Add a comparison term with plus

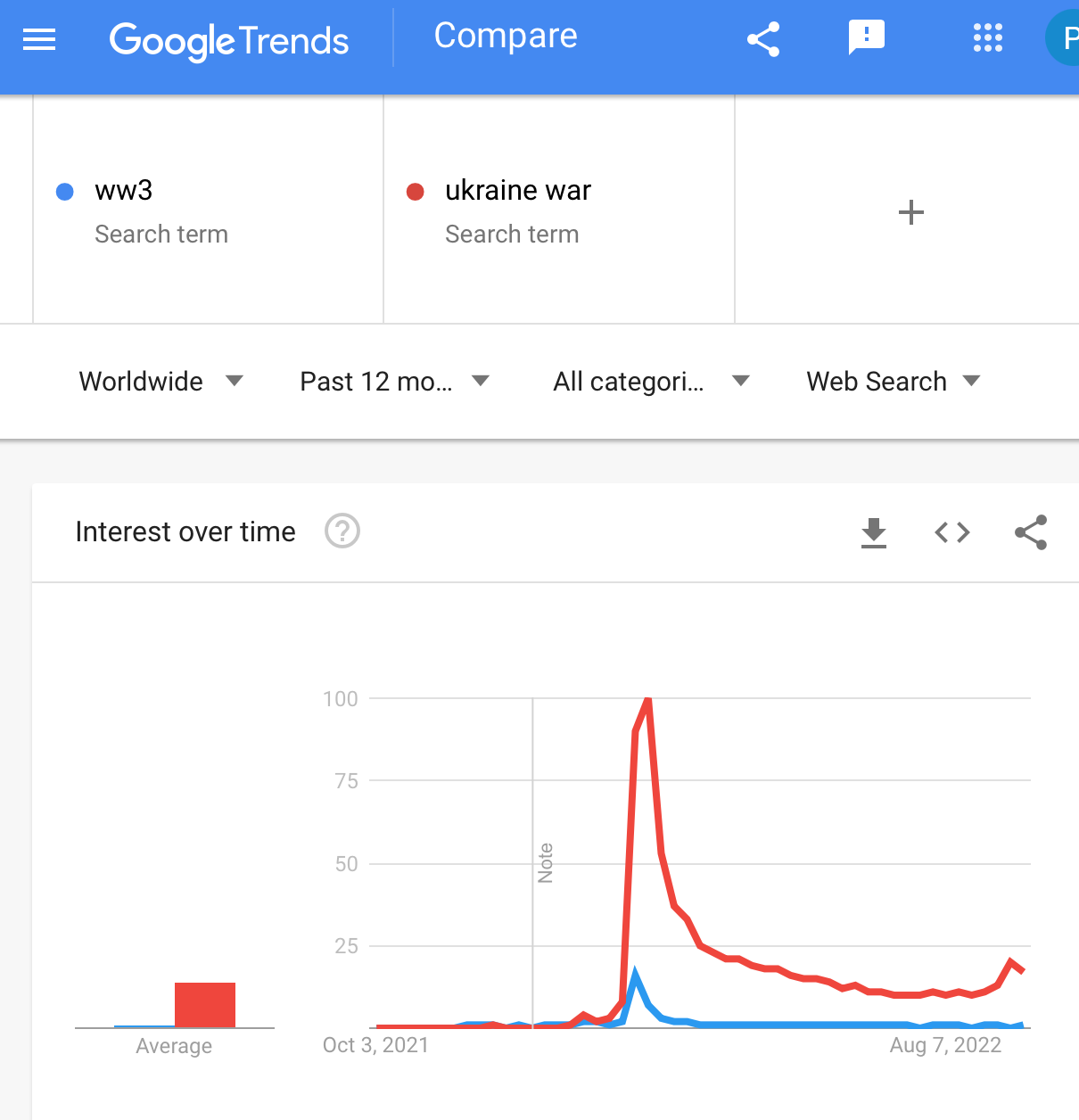pos(910,212)
